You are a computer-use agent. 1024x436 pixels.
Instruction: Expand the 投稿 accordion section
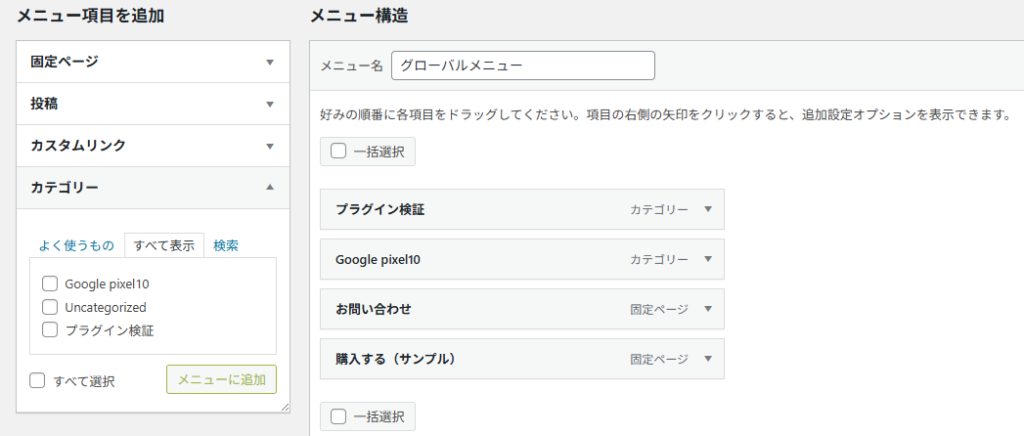point(268,104)
